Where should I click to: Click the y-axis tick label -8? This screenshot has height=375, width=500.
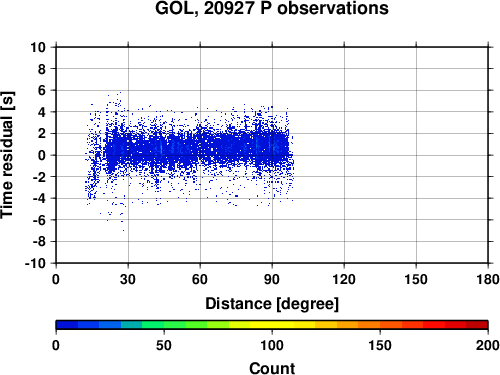point(39,242)
